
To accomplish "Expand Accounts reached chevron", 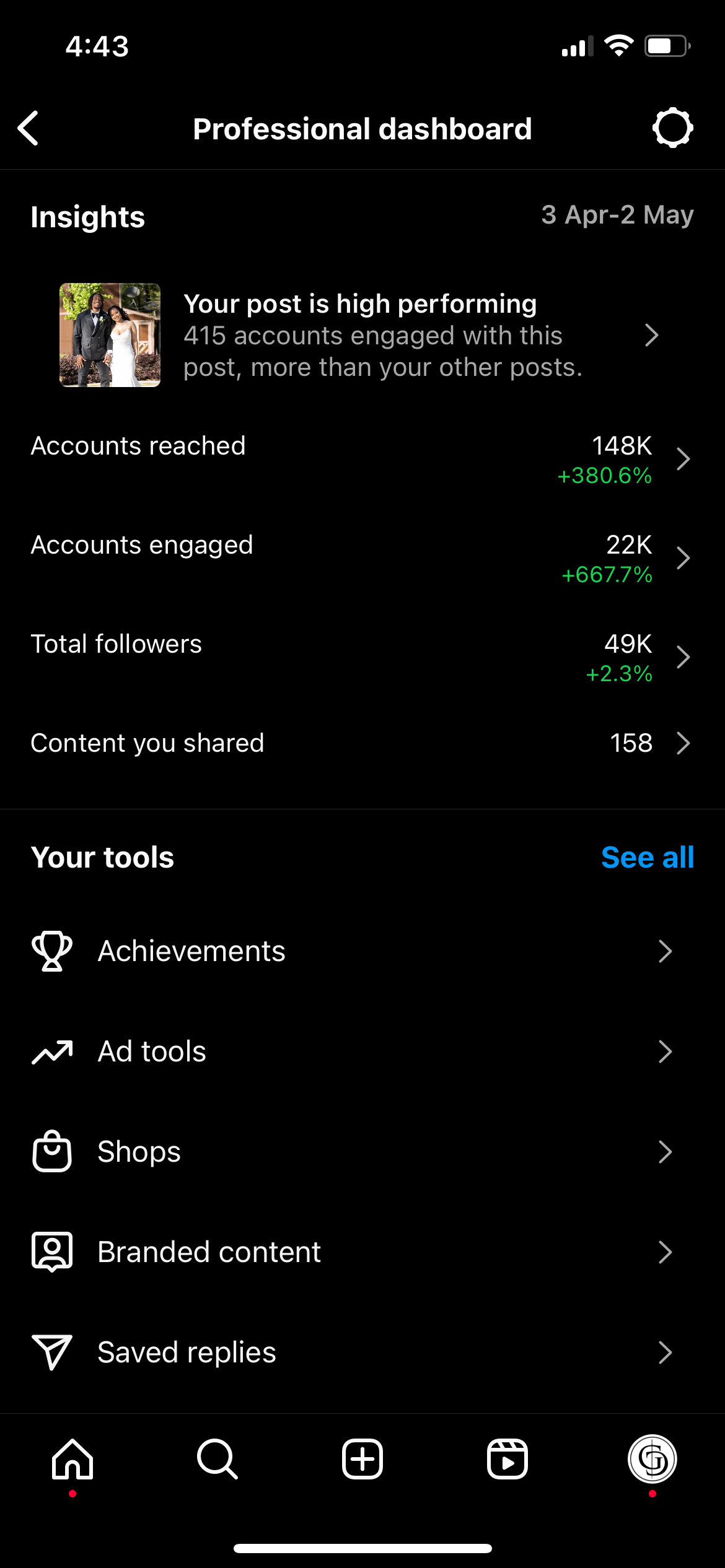I will 683,460.
